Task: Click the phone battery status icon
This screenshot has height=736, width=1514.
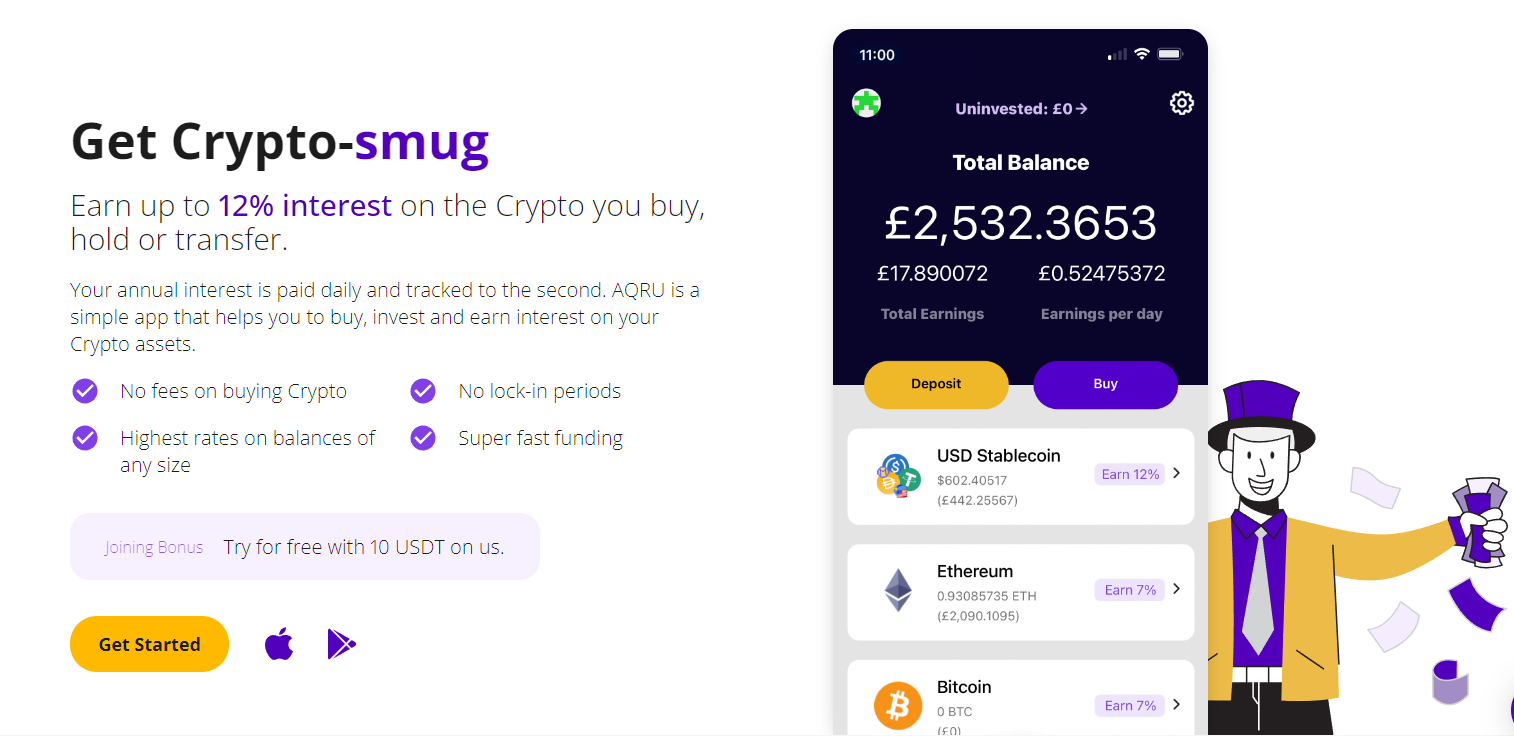Action: click(1171, 54)
